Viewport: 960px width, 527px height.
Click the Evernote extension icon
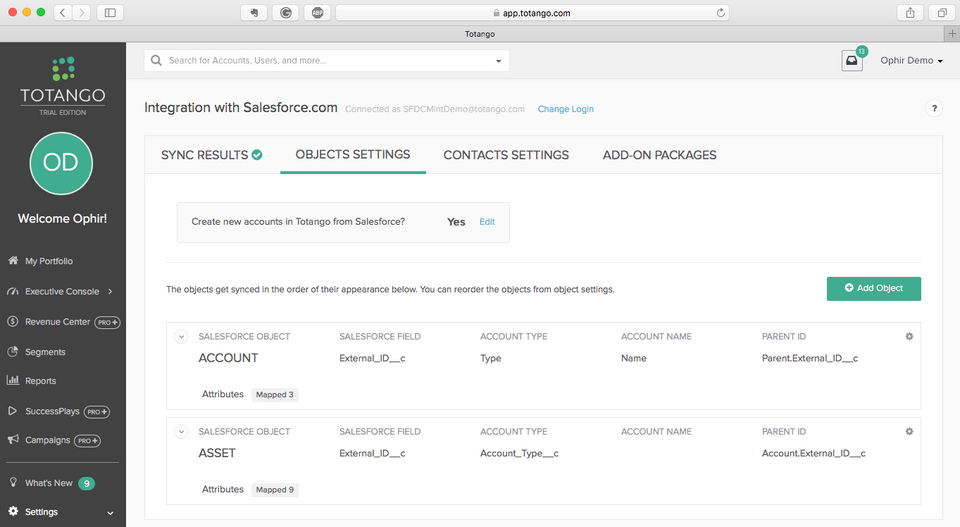tap(253, 12)
